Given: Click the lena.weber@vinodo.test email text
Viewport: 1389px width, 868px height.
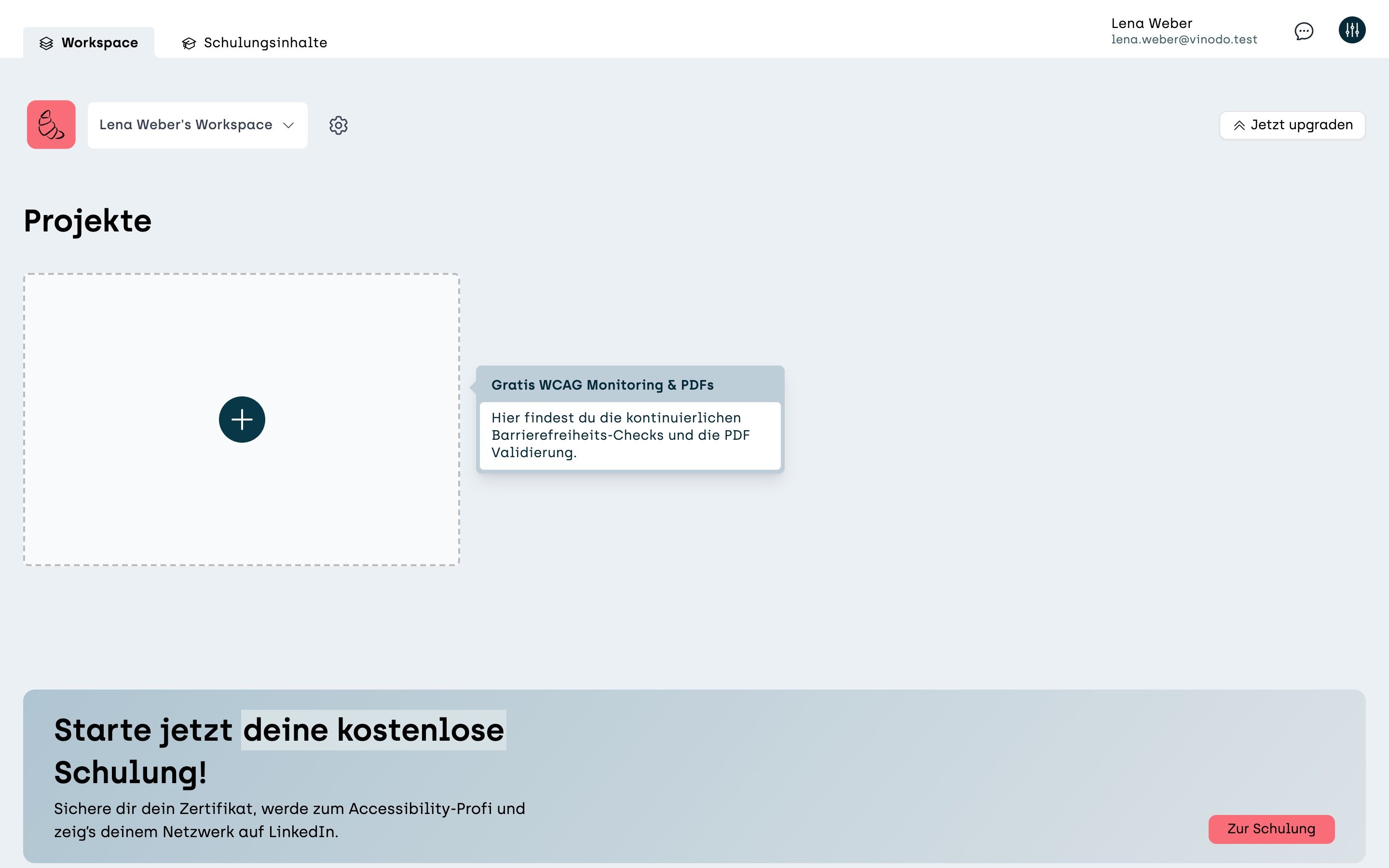Looking at the screenshot, I should (1184, 40).
